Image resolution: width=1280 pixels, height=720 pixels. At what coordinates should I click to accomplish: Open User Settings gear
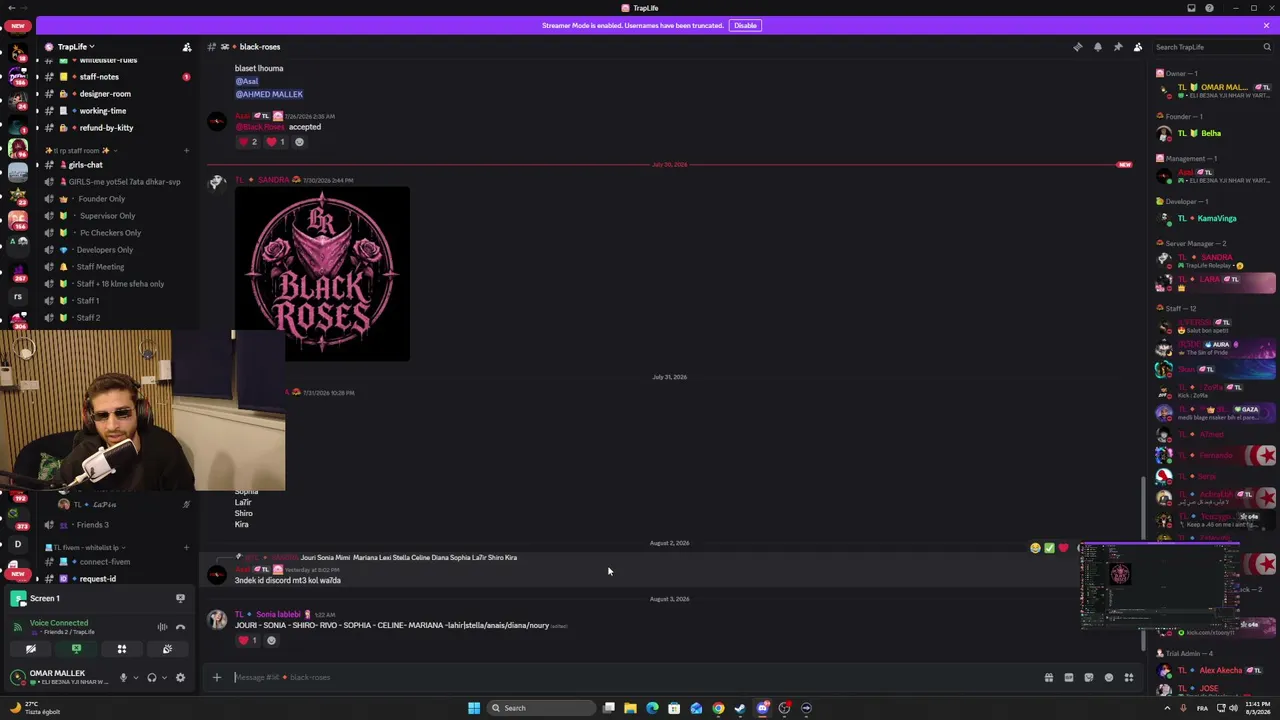point(180,677)
